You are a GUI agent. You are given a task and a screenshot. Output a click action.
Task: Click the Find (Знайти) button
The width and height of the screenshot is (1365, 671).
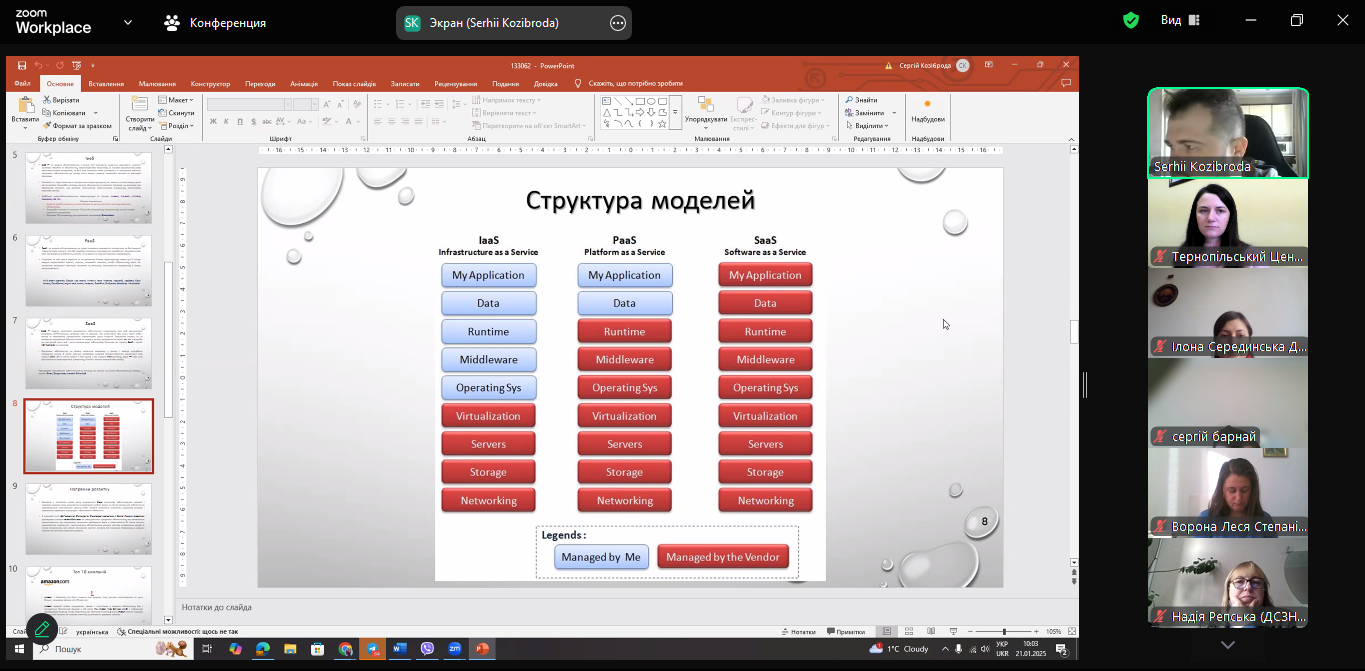(x=862, y=100)
